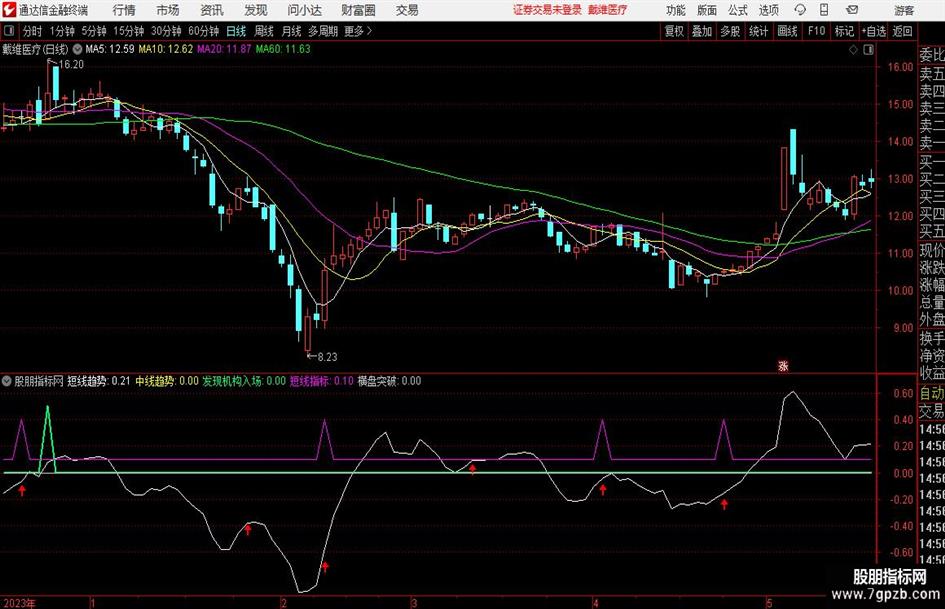The width and height of the screenshot is (945, 609).
Task: Open the 市场 menu
Action: [x=168, y=10]
